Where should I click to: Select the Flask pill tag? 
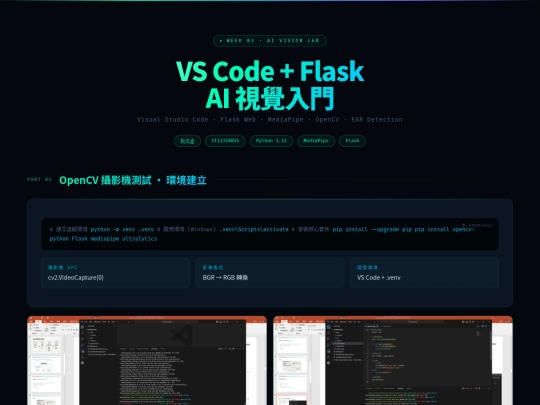click(352, 141)
